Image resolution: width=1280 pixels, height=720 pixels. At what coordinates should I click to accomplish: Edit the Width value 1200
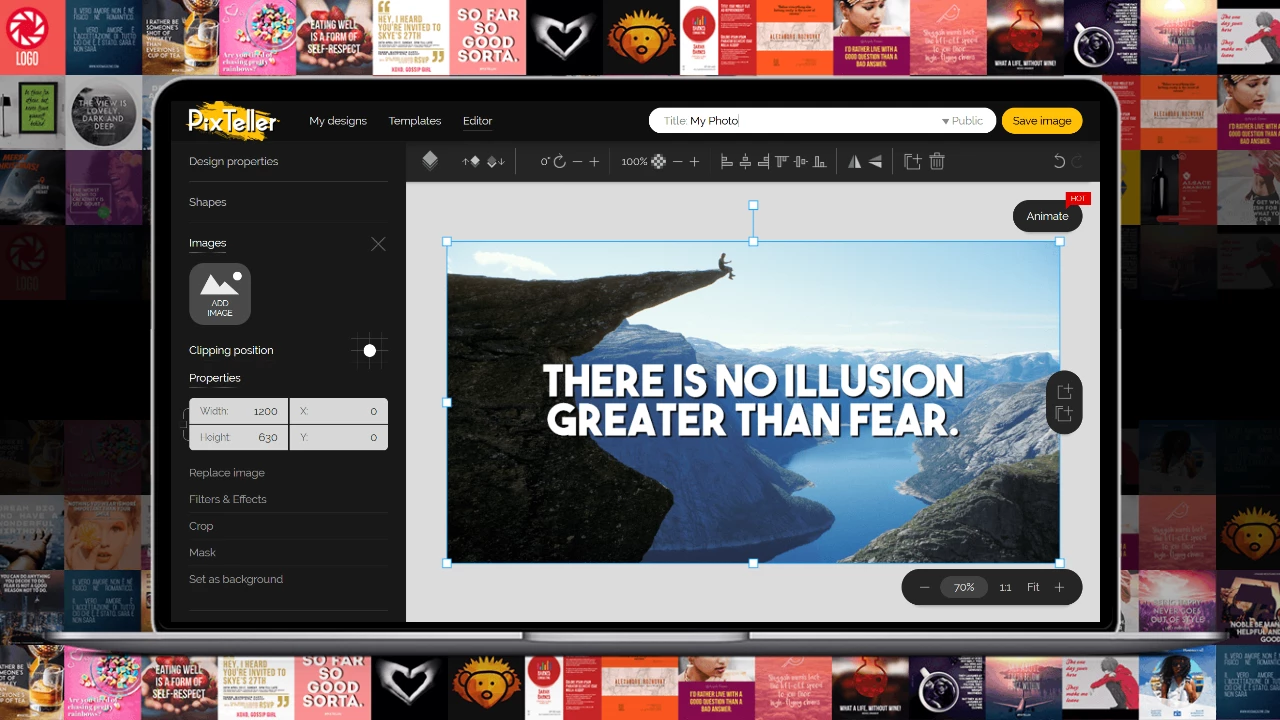239,411
